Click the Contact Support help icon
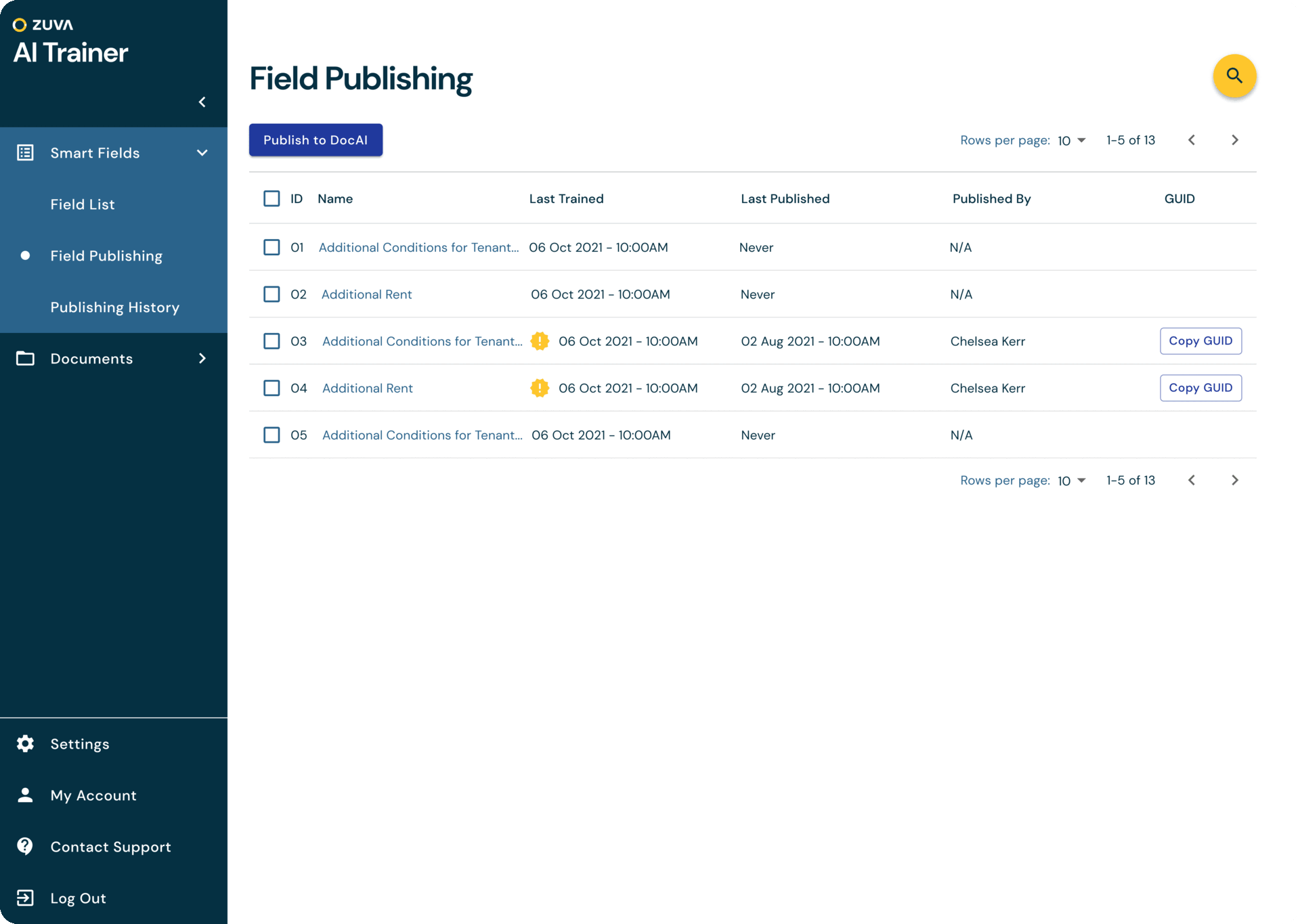Viewport: 1300px width, 924px height. pos(25,846)
